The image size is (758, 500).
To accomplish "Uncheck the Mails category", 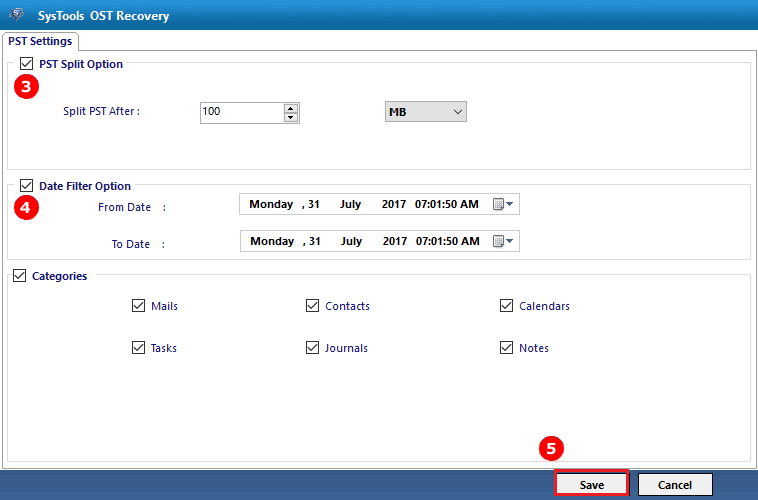I will coord(138,306).
